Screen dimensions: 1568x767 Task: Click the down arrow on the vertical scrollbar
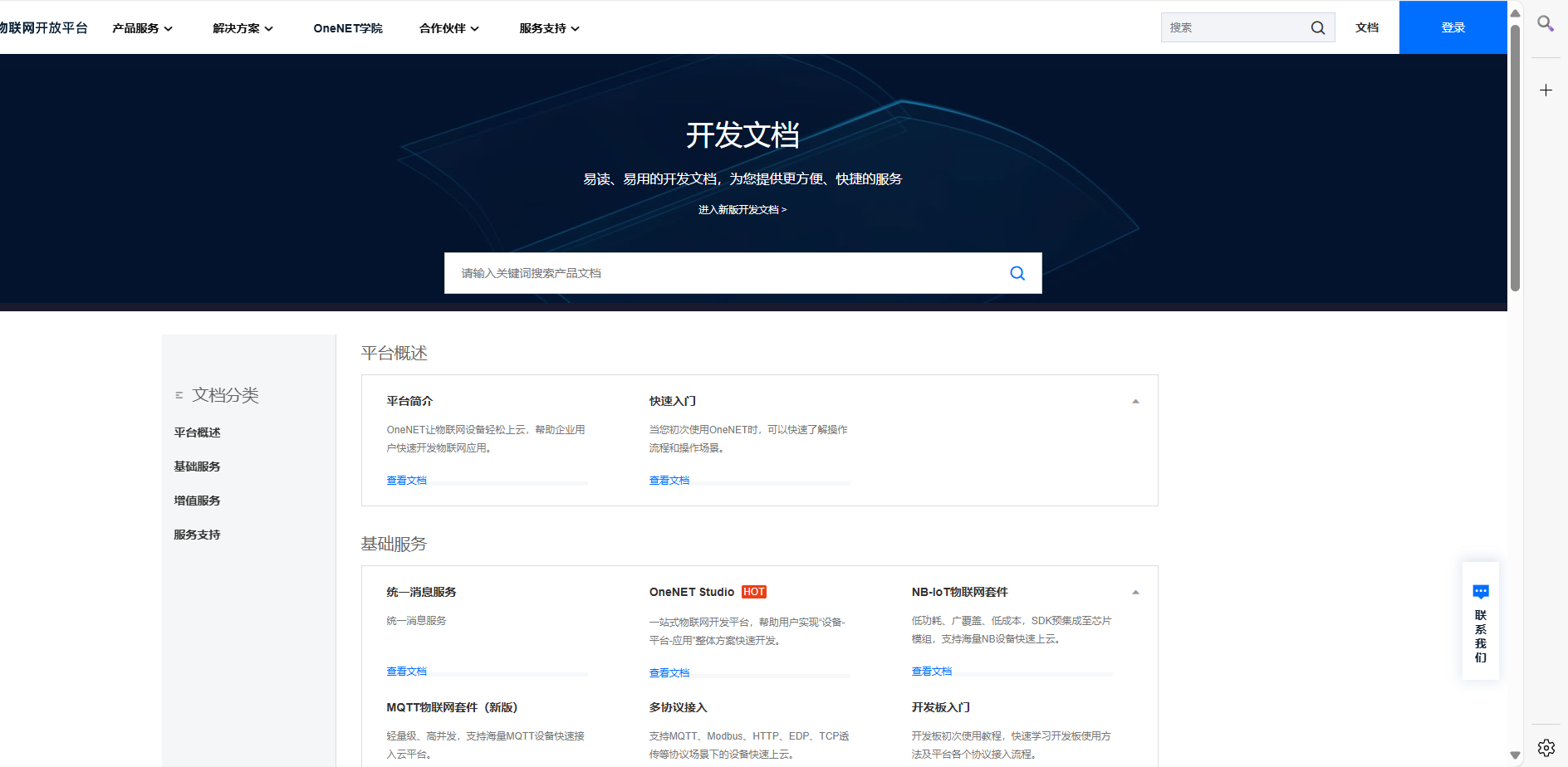(1514, 754)
